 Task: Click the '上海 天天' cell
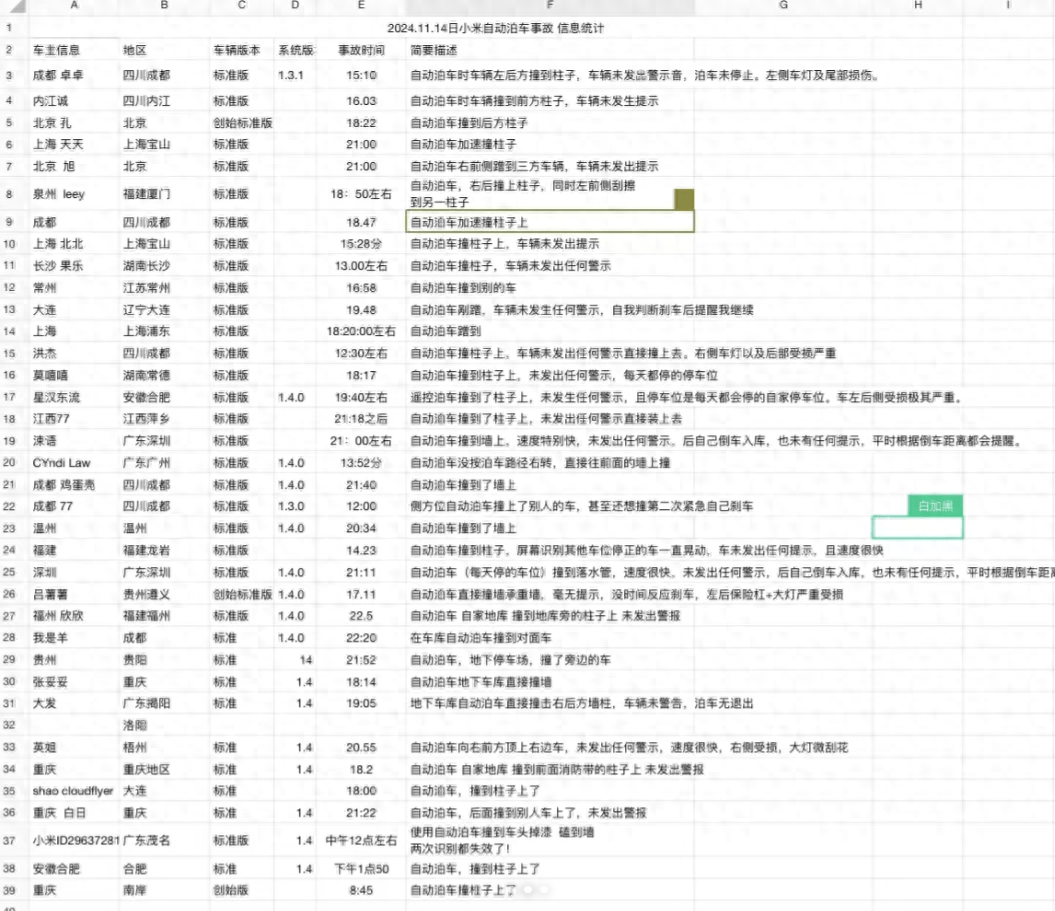click(x=58, y=145)
